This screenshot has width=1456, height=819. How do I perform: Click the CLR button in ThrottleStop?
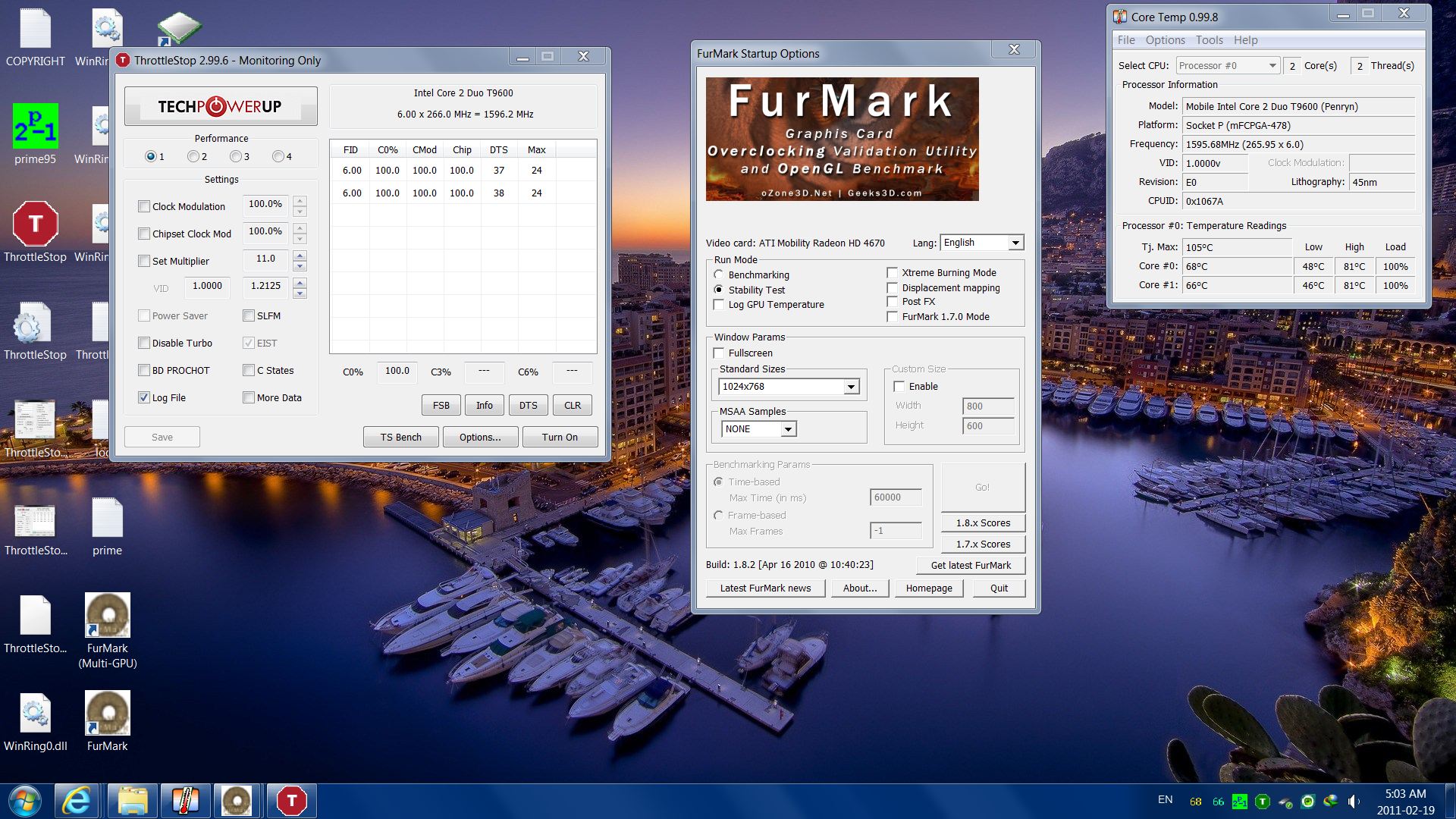coord(573,406)
